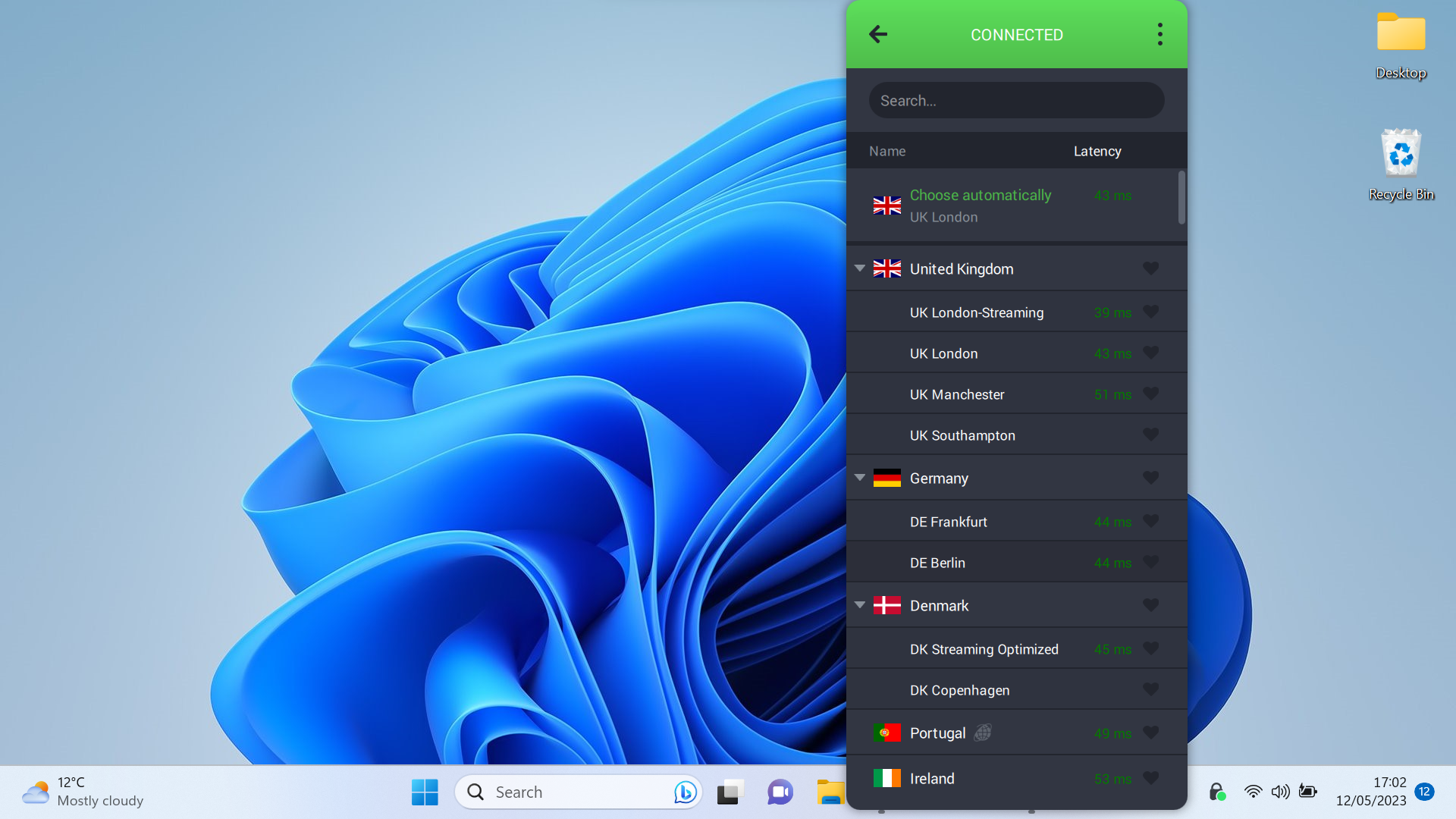The height and width of the screenshot is (819, 1456).
Task: Open Bing chat icon in taskbar search
Action: coord(685,792)
